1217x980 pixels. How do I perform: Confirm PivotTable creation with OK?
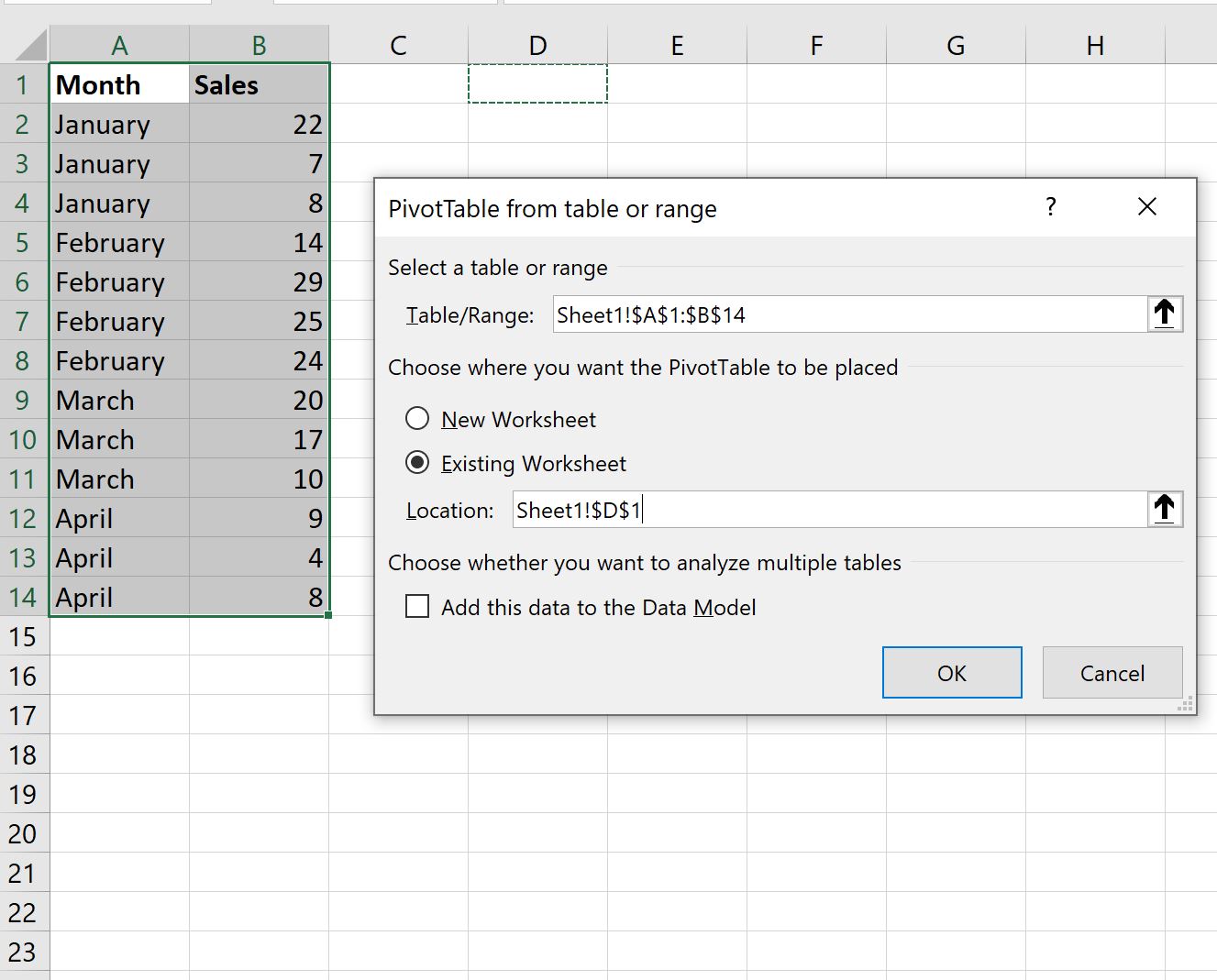[x=951, y=672]
